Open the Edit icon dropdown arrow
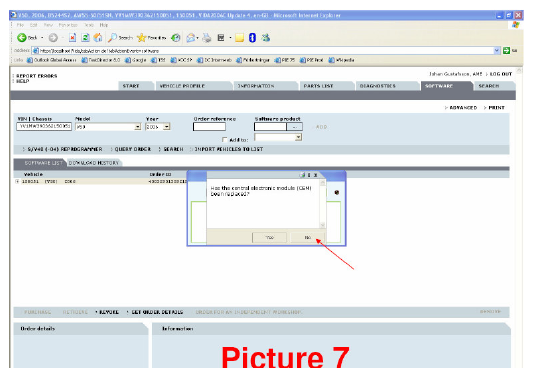 tap(230, 38)
